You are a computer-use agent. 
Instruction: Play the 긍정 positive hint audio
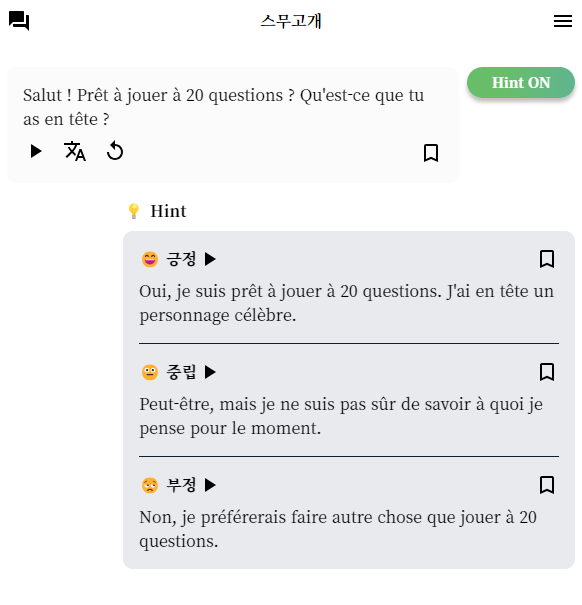click(210, 259)
